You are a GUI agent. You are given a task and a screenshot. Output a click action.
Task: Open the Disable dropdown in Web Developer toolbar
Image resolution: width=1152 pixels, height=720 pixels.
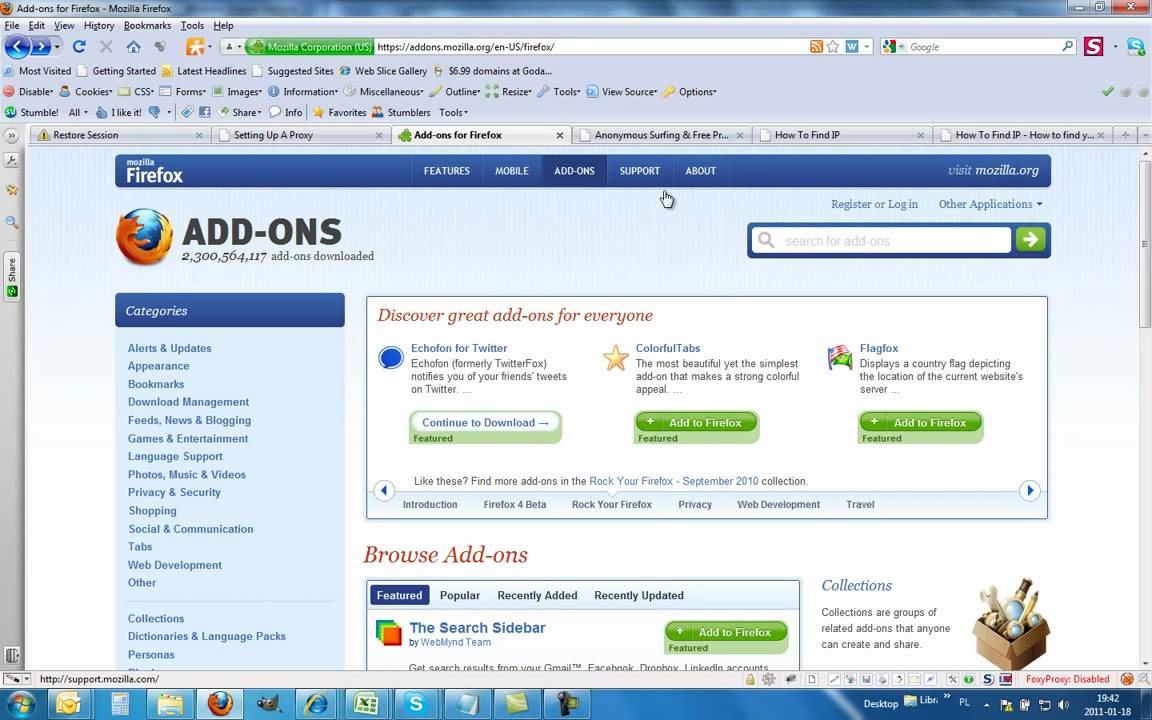pyautogui.click(x=29, y=92)
